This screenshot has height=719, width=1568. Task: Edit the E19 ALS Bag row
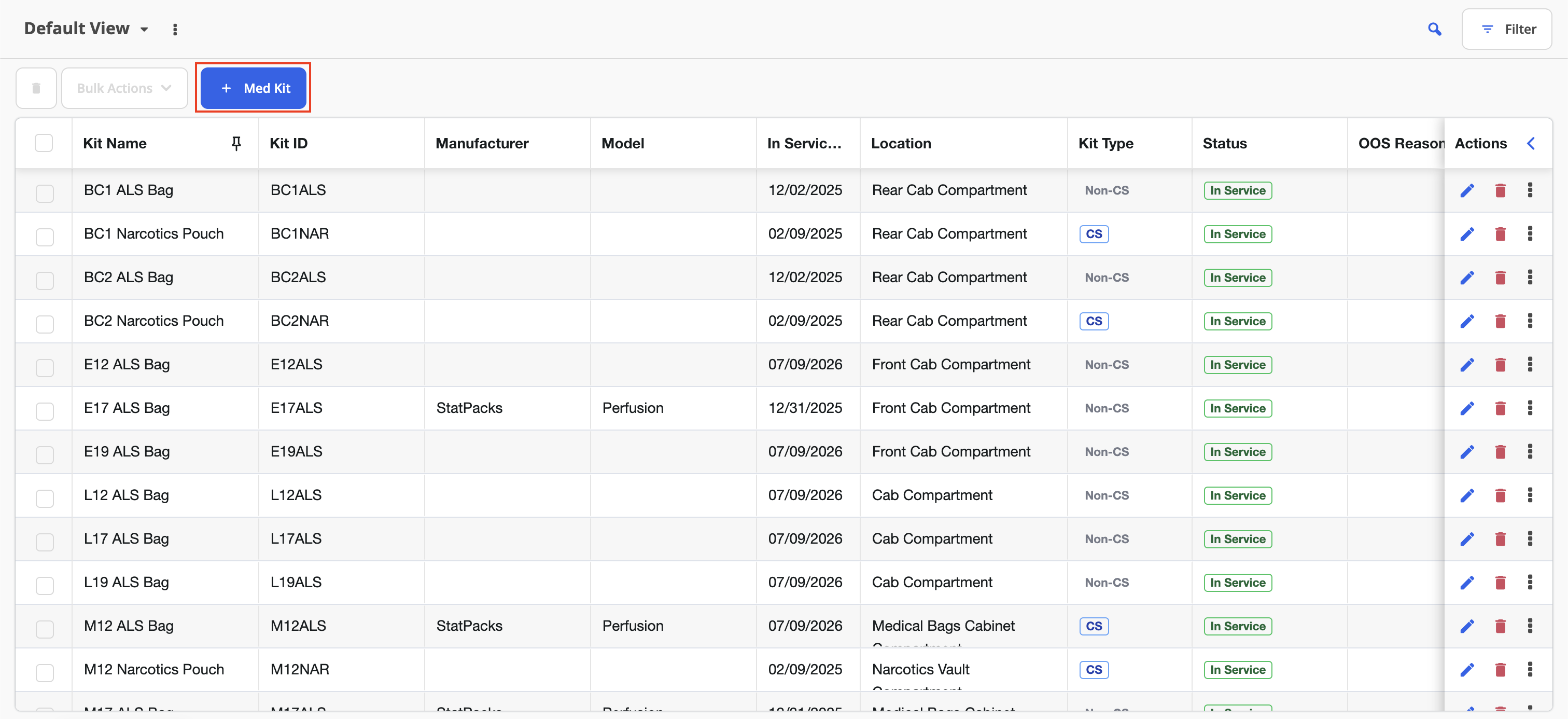click(x=1467, y=452)
